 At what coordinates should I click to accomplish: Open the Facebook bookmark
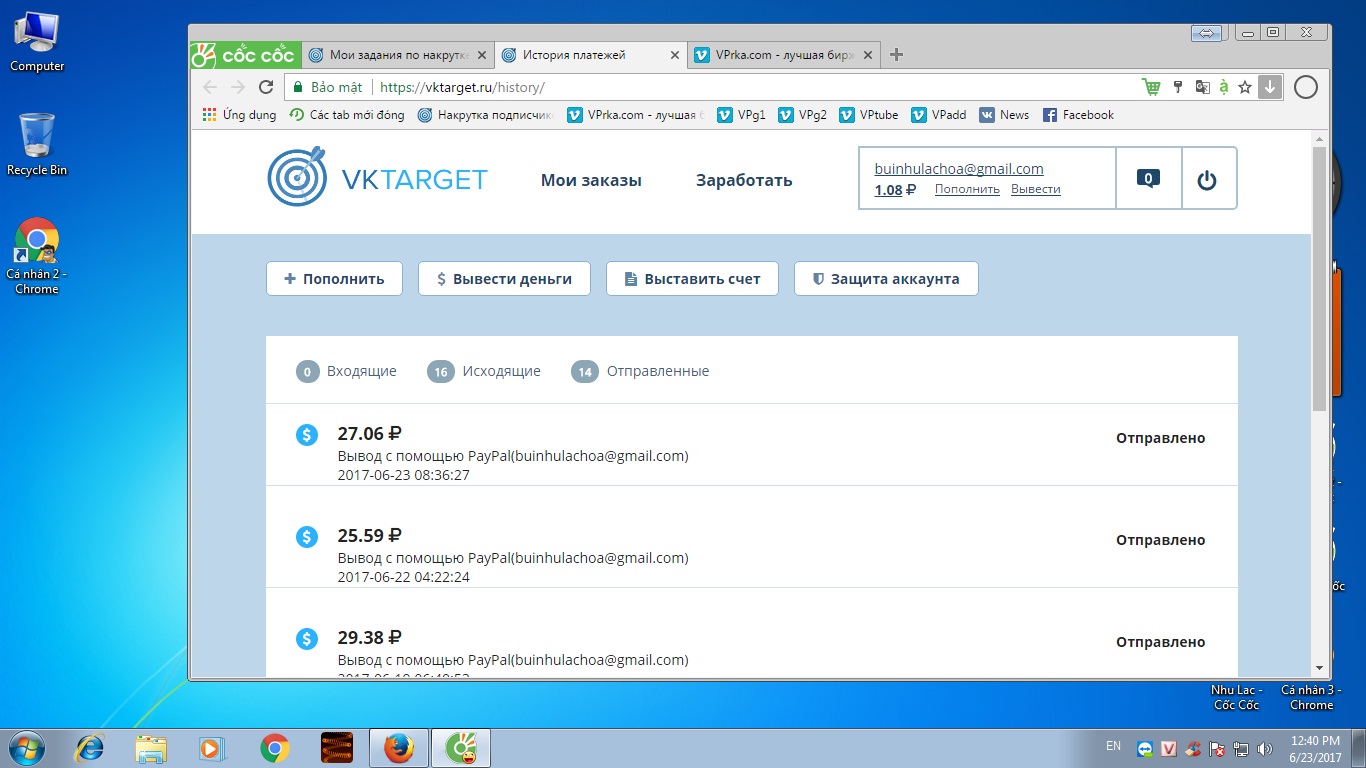1078,115
